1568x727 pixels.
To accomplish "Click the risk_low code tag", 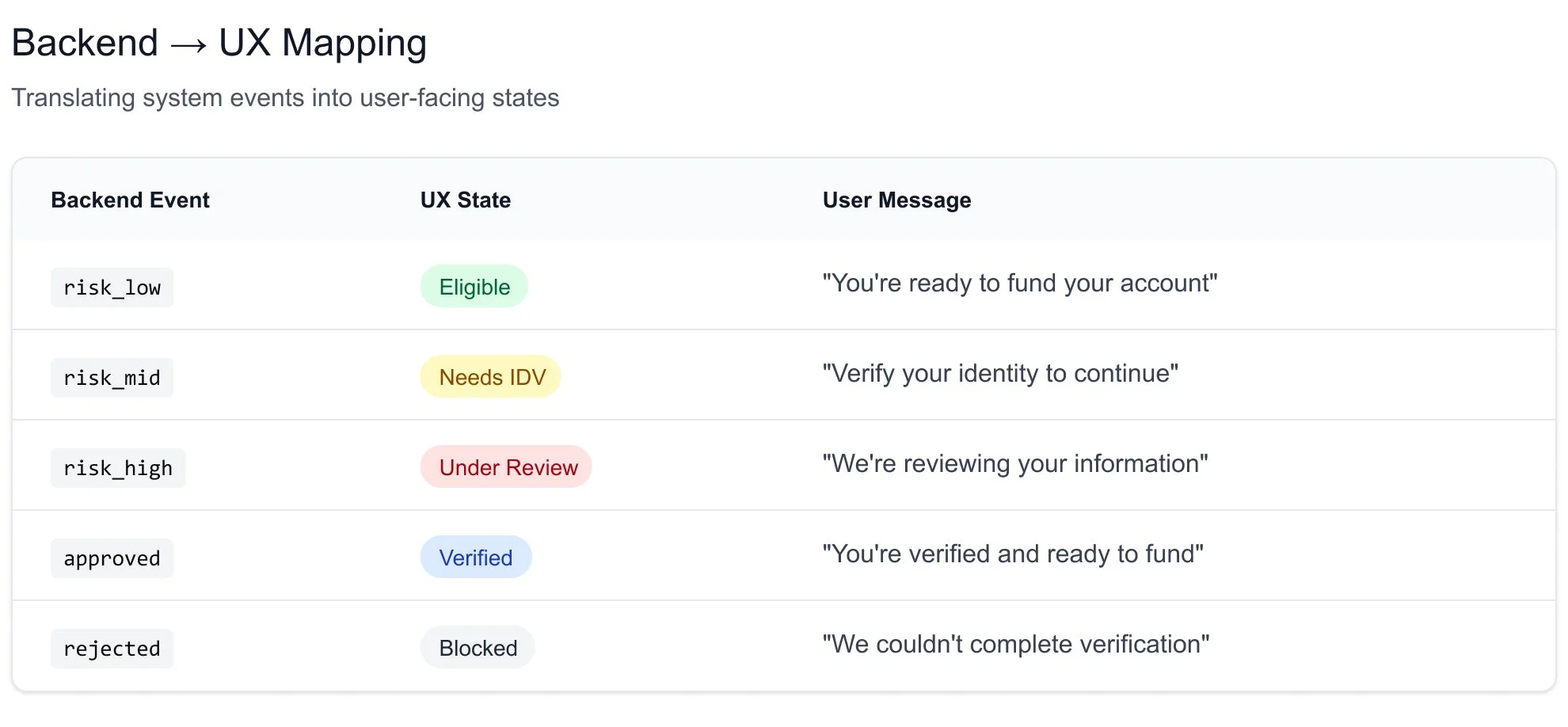I will [112, 287].
